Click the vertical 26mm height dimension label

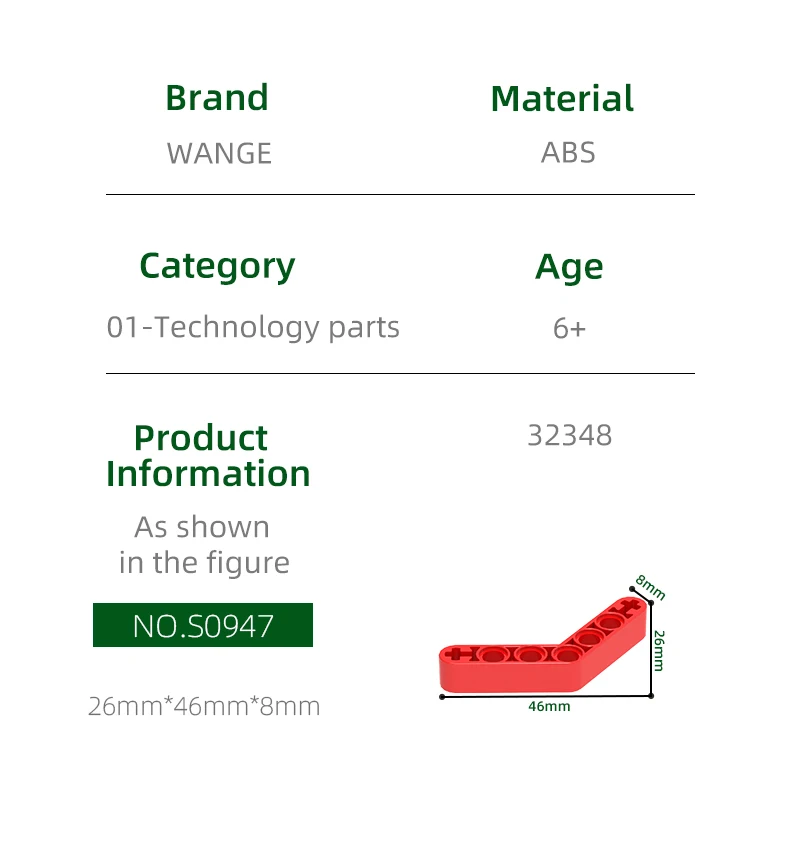[659, 650]
